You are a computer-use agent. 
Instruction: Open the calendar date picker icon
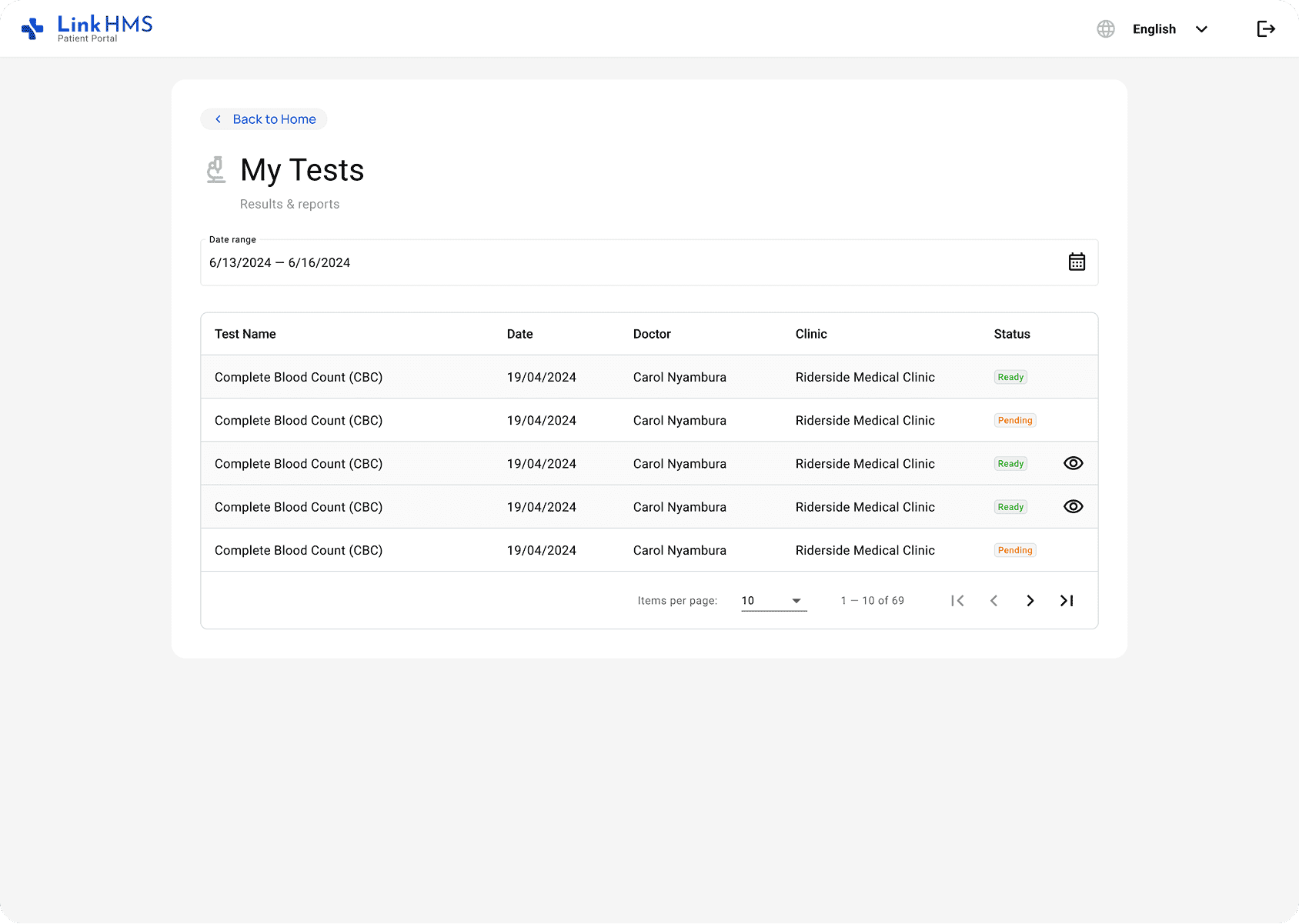(x=1077, y=262)
